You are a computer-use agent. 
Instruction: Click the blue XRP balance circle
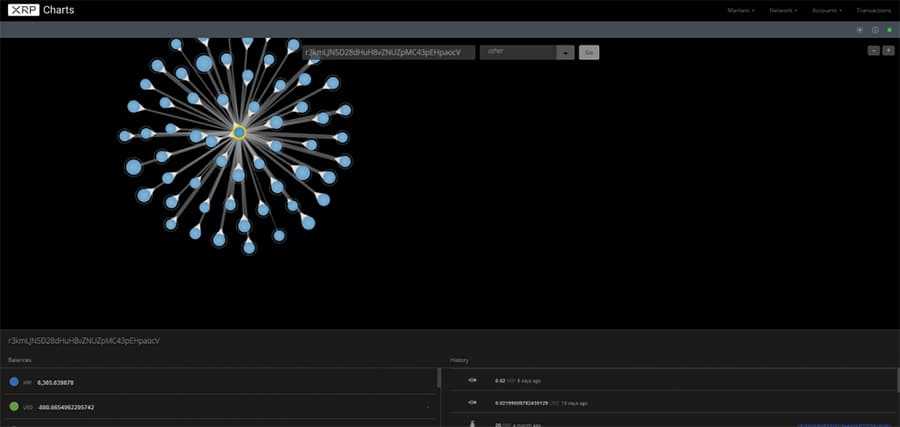[14, 381]
